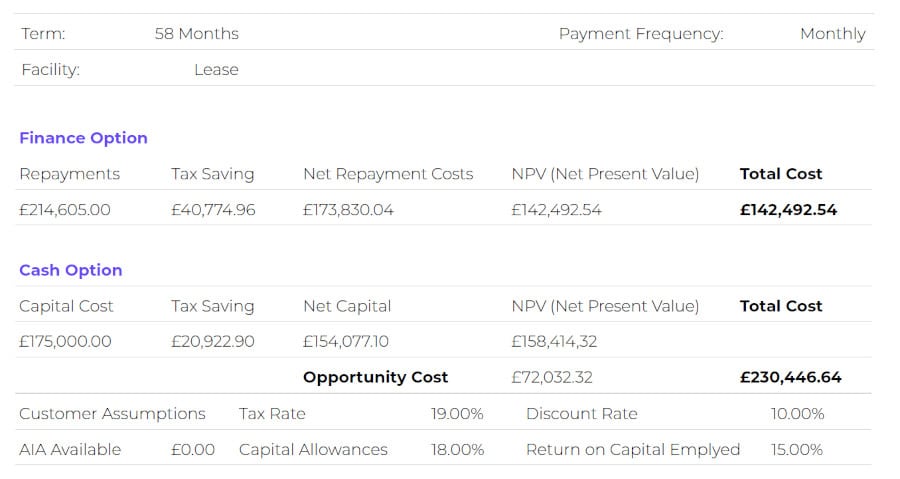Click net capital £154,077.10

[346, 342]
